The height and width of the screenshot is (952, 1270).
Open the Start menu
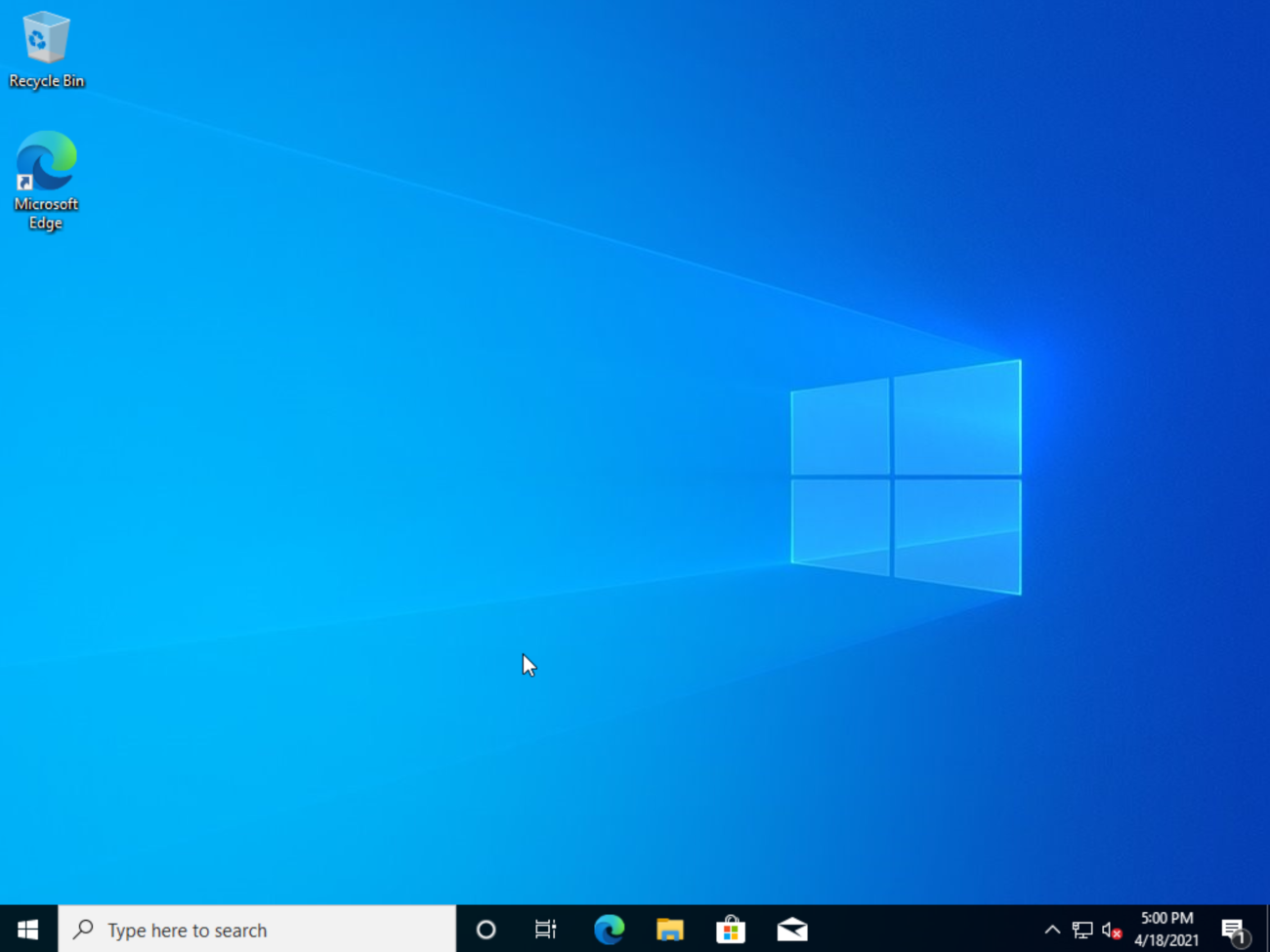(x=26, y=929)
